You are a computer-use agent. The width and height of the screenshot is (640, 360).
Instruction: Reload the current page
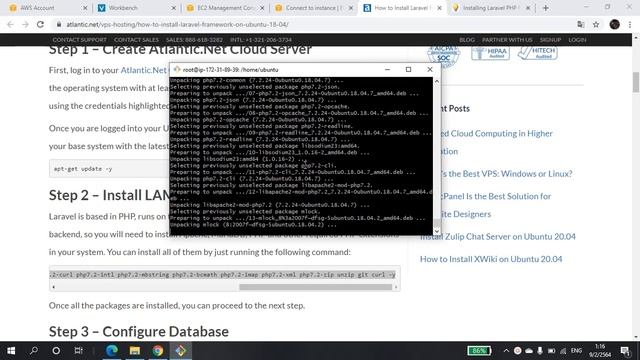pyautogui.click(x=40, y=24)
